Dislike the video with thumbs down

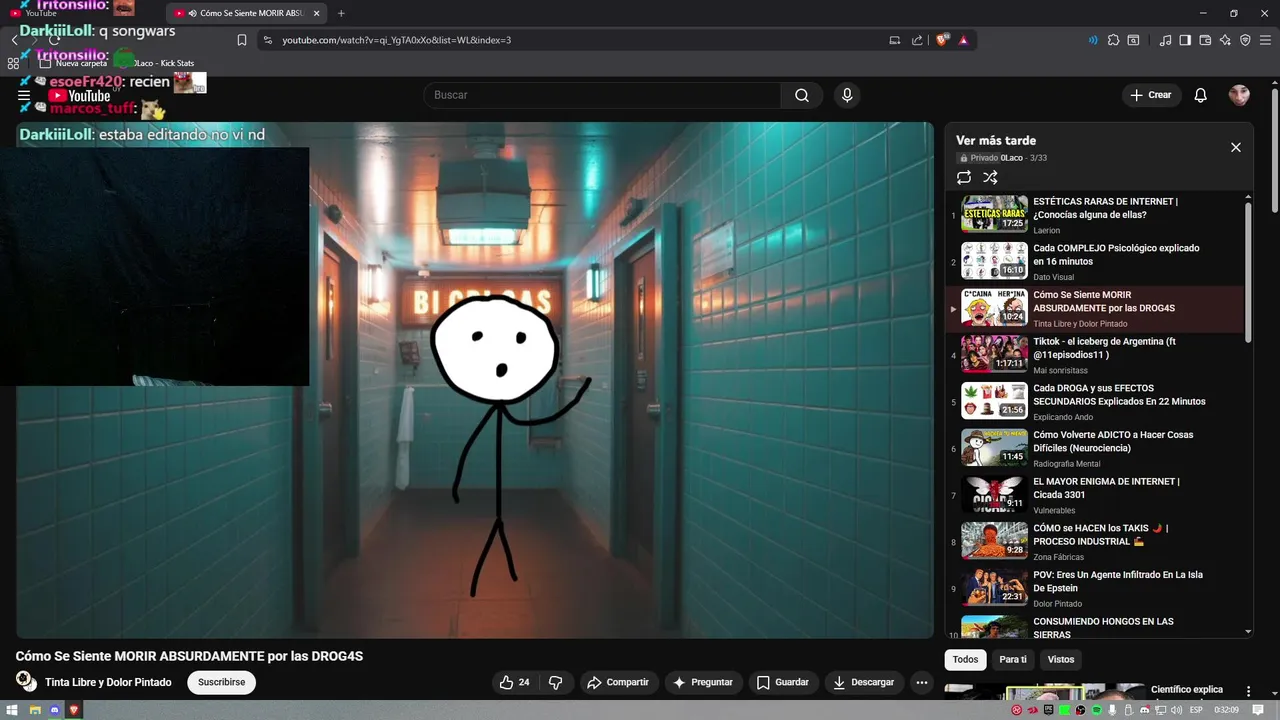coord(555,682)
